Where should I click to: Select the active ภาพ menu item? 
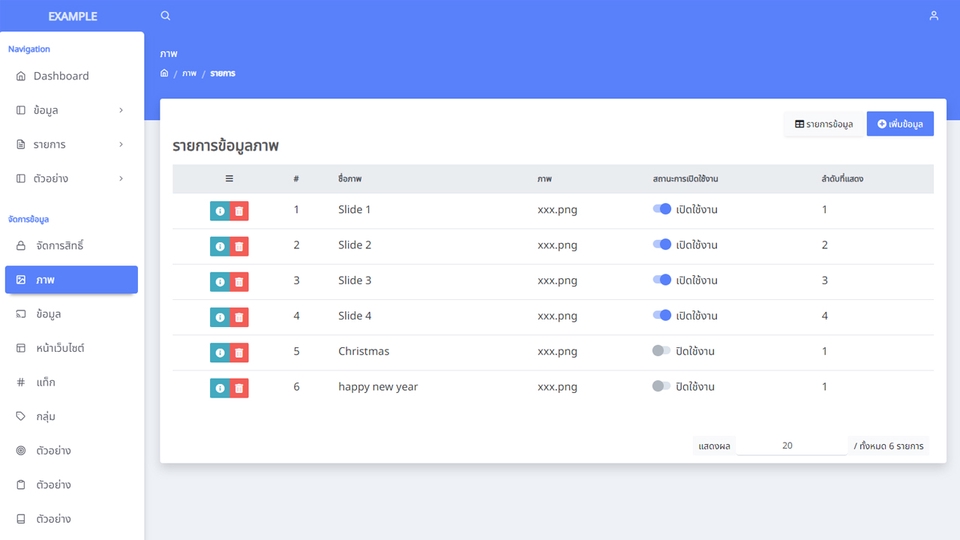[72, 280]
